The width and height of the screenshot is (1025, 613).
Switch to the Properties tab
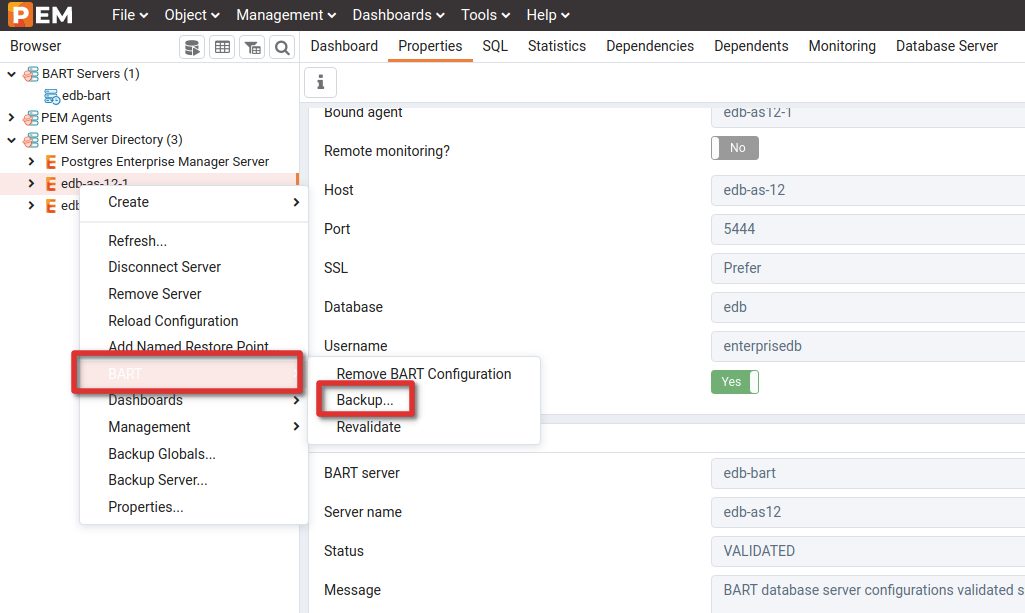[x=430, y=46]
